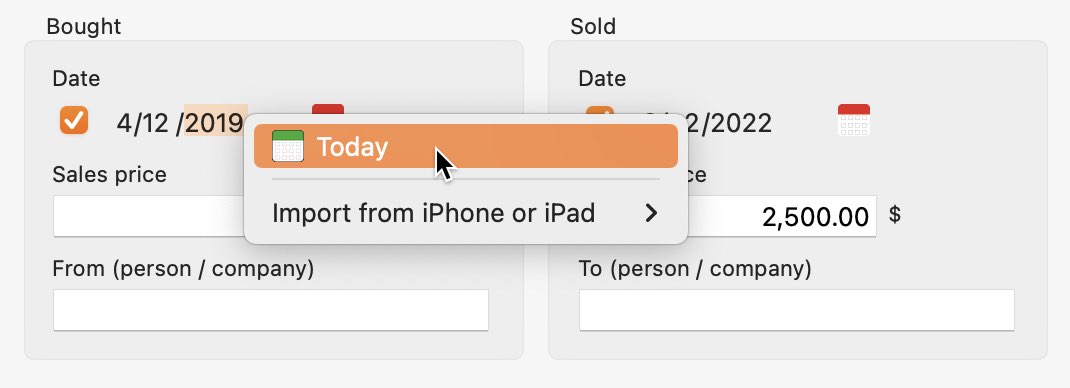Uncheck the Bought date checkbox
This screenshot has width=1070, height=388.
74,120
